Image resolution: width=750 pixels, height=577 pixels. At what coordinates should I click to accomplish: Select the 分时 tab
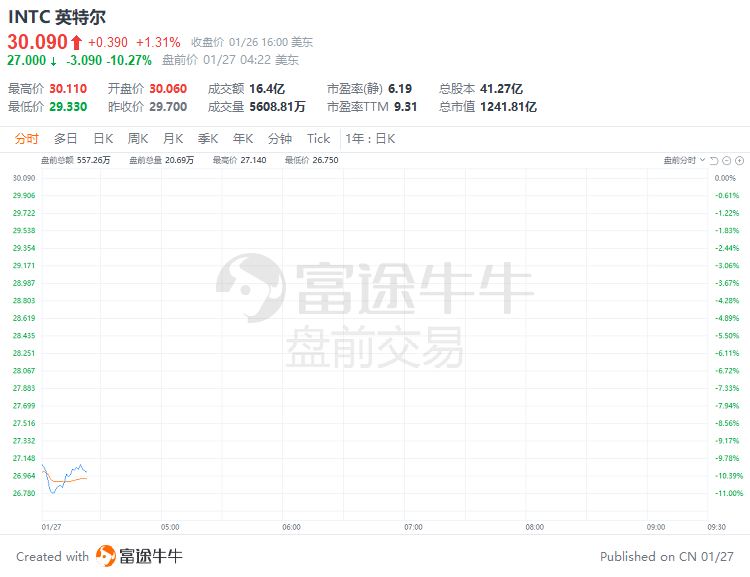[x=26, y=139]
